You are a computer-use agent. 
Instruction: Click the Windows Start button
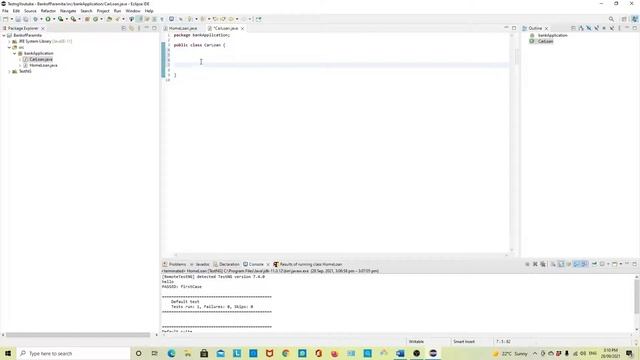pos(8,353)
